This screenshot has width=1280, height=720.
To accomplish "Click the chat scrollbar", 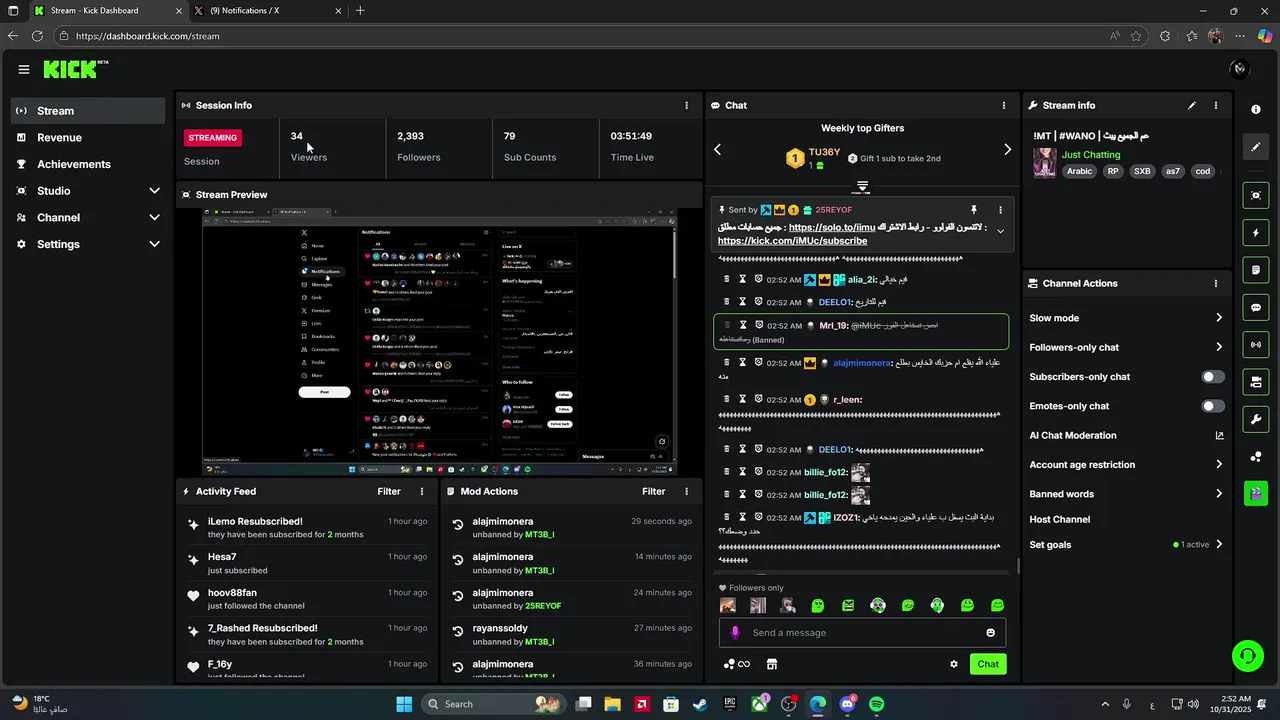I will [1018, 566].
